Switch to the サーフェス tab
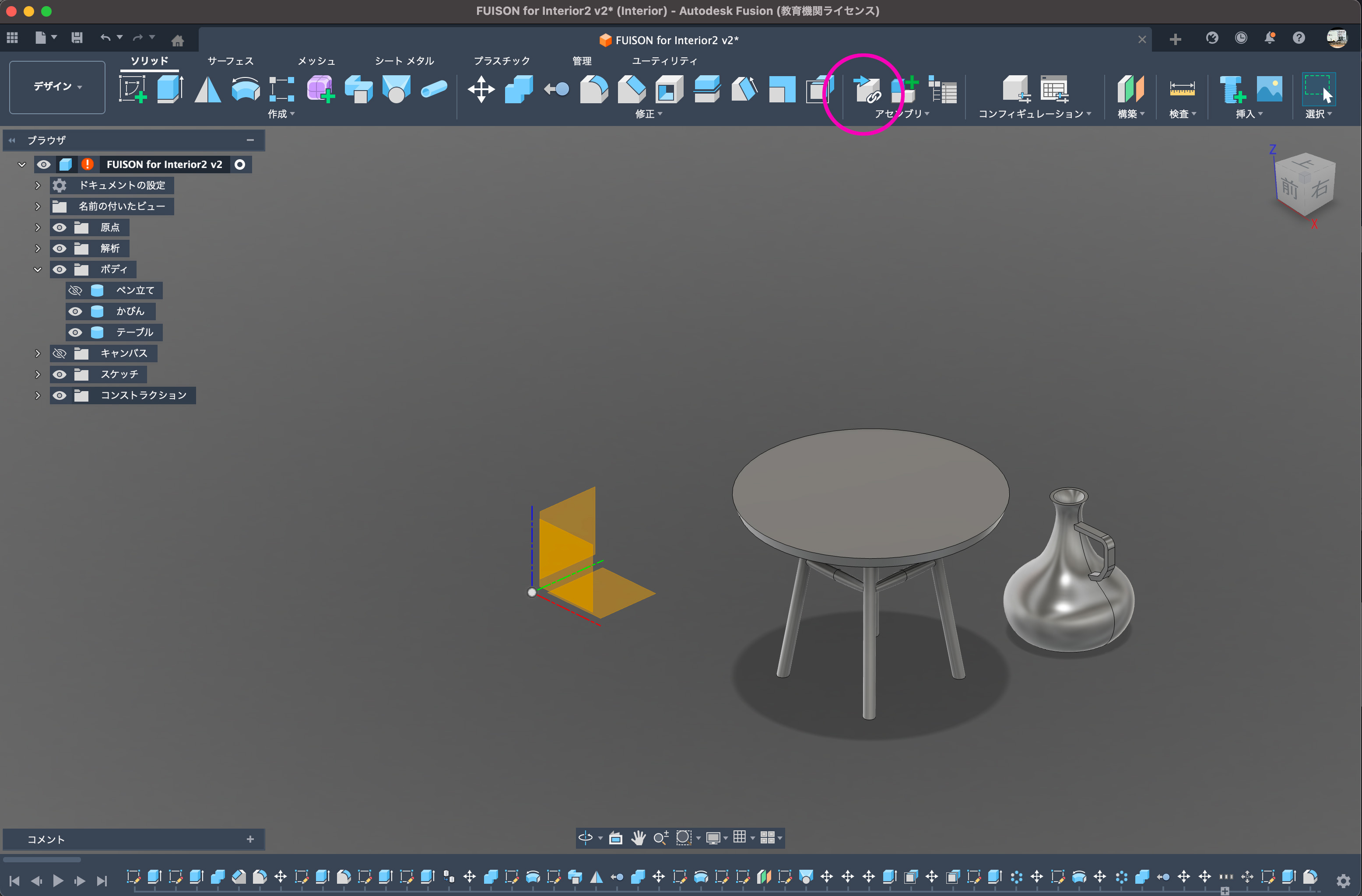Viewport: 1362px width, 896px height. (x=230, y=61)
